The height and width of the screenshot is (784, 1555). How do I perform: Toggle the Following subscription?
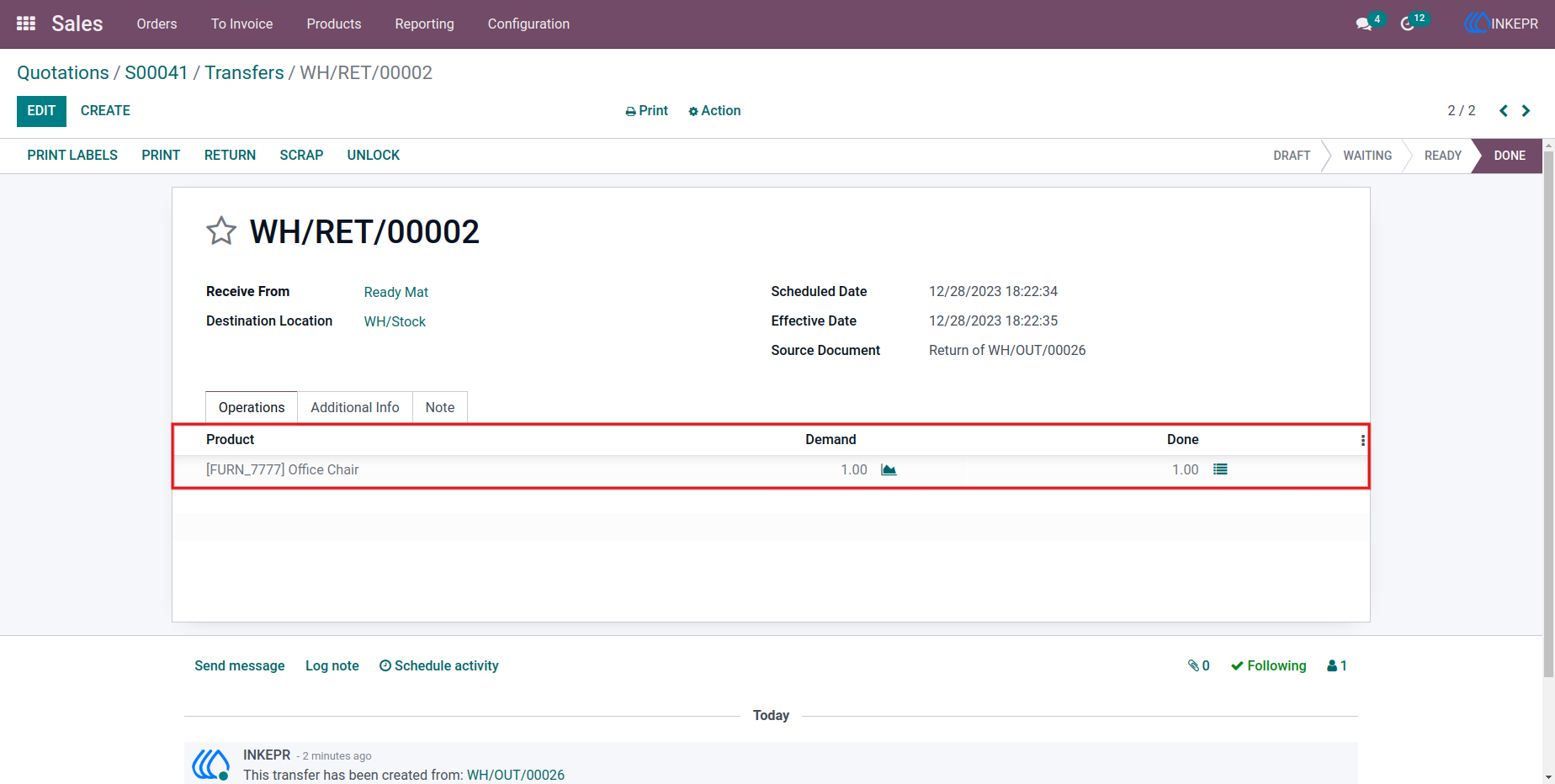[1268, 665]
